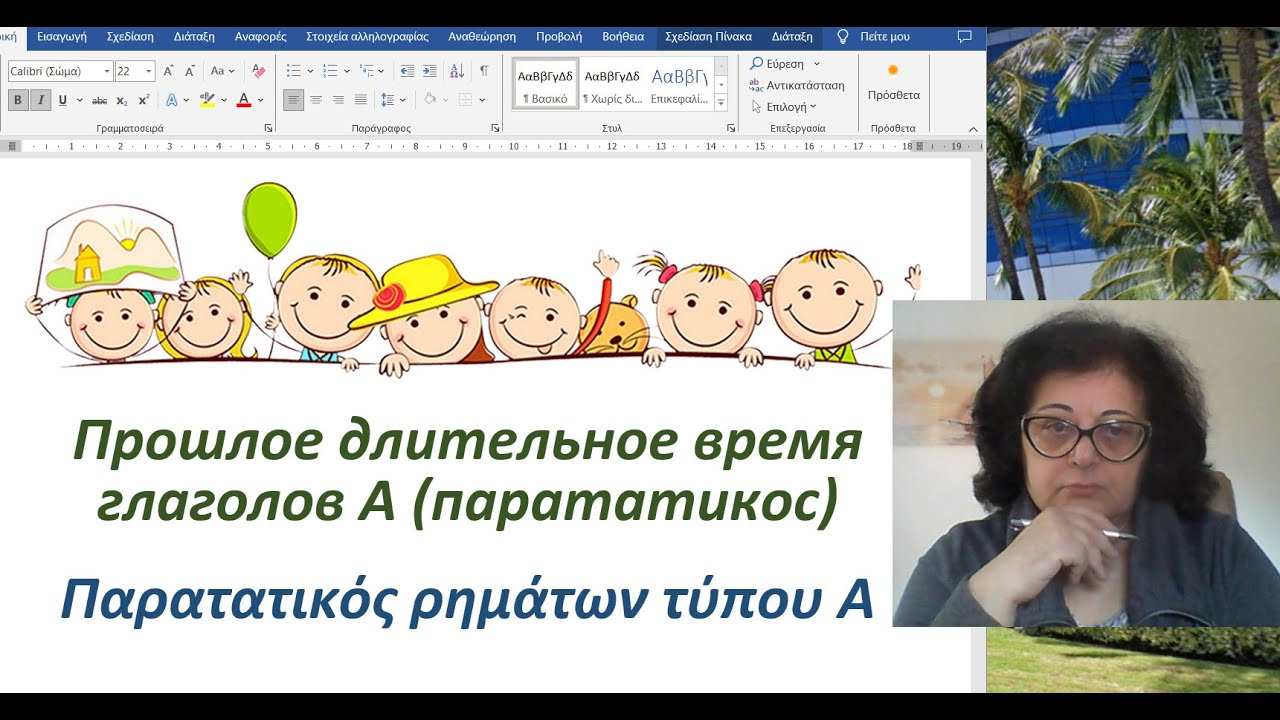Increase font size
This screenshot has width=1280, height=720.
coord(168,71)
